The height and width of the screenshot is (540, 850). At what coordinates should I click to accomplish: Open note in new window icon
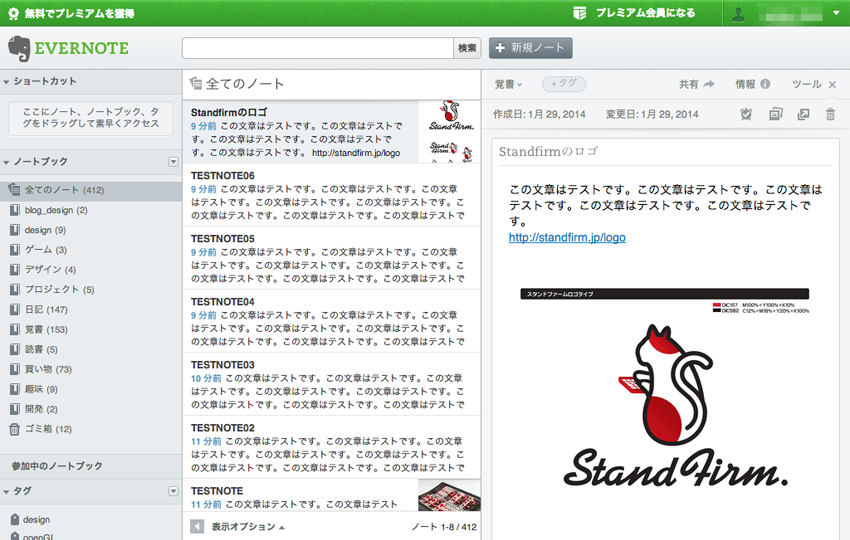(803, 114)
